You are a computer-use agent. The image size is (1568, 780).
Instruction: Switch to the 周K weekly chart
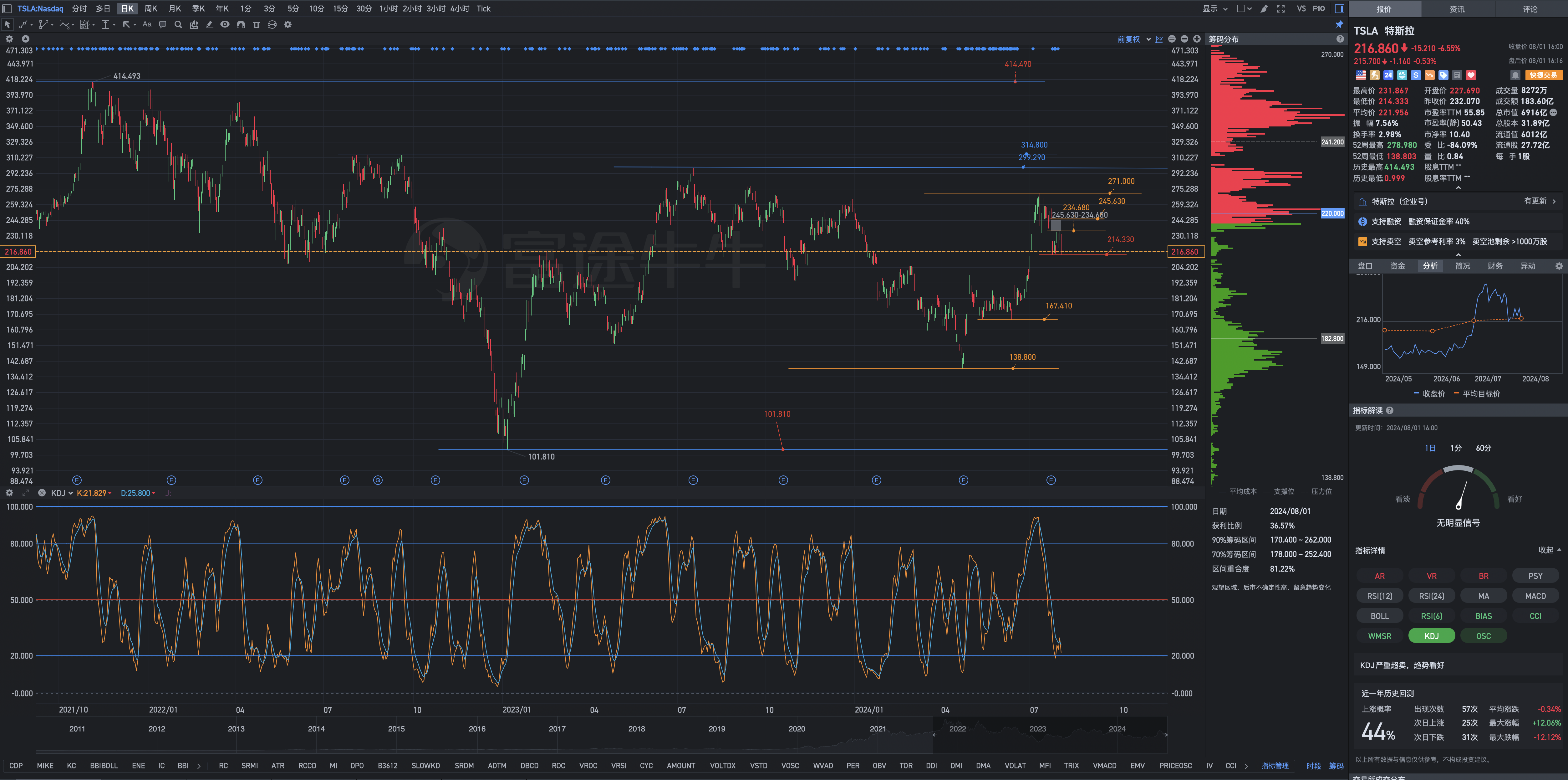(x=151, y=8)
